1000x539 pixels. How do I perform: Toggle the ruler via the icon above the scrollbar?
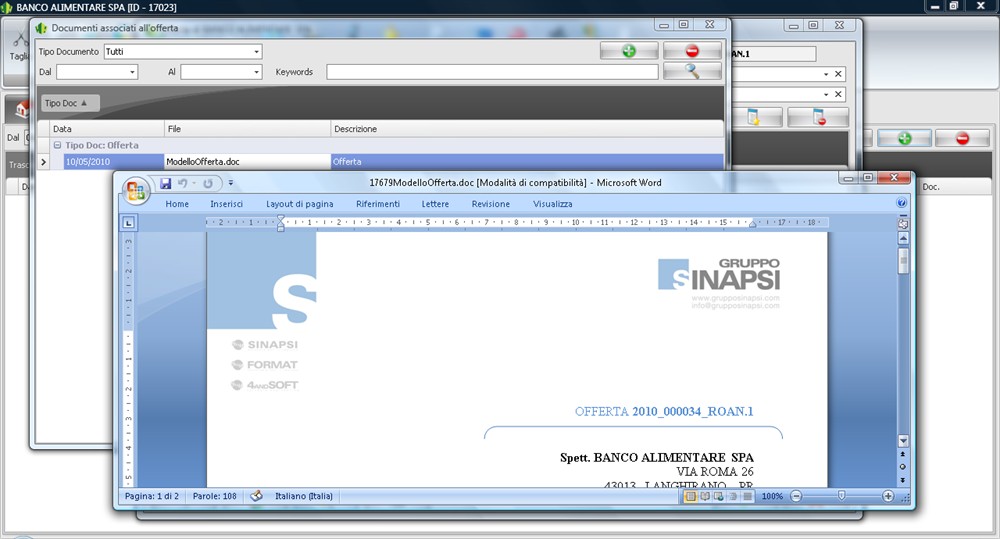coord(903,224)
